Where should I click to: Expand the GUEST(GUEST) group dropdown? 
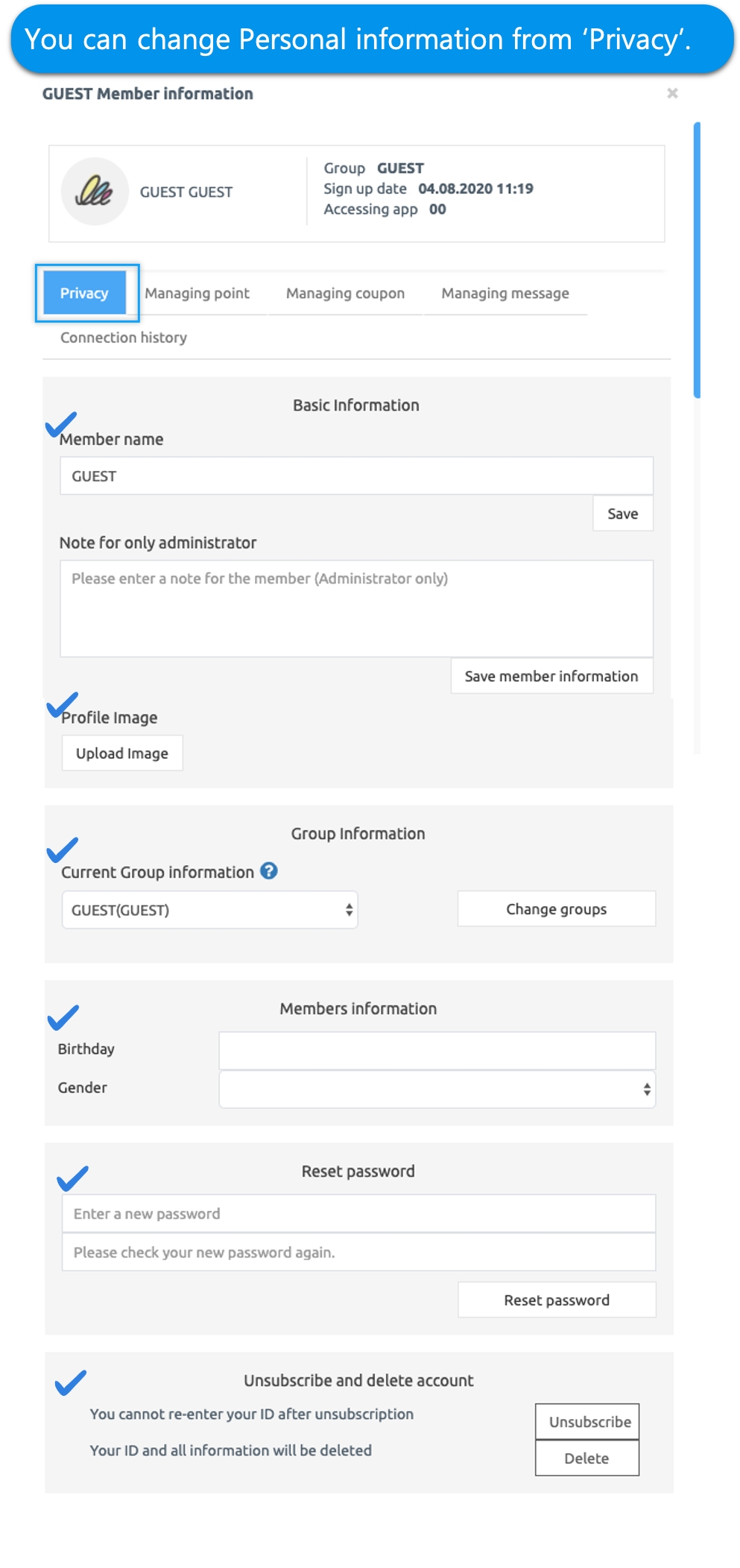pyautogui.click(x=210, y=910)
